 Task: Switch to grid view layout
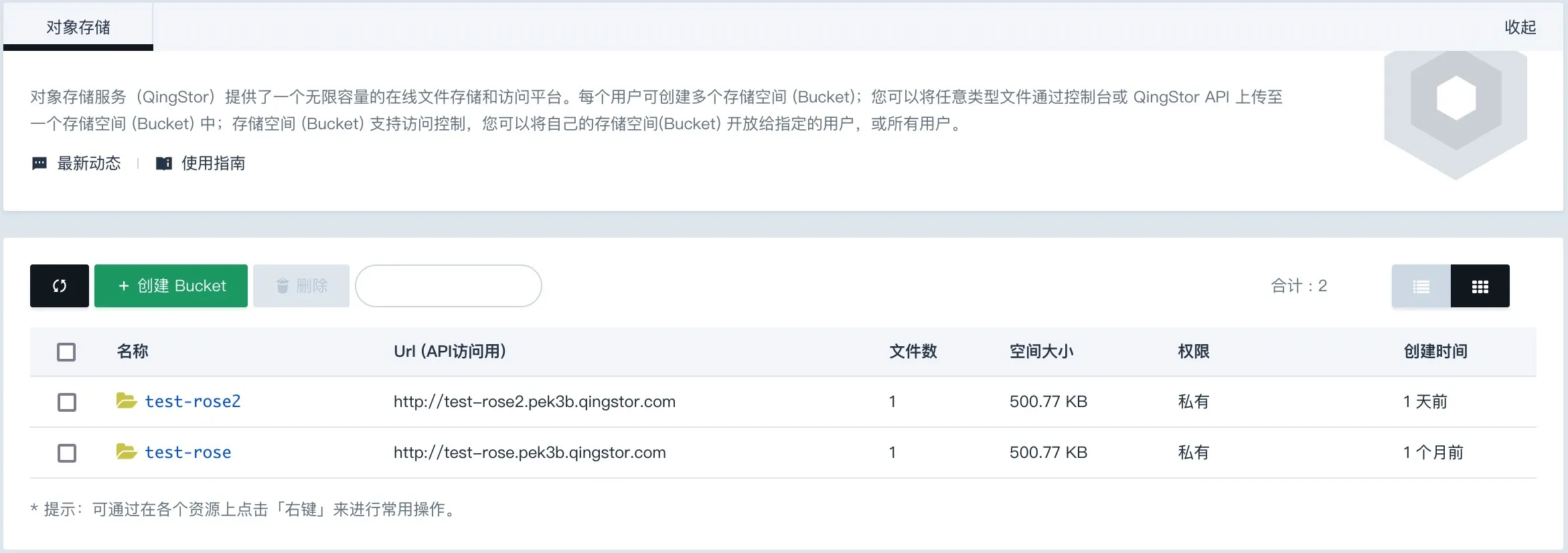[1480, 286]
